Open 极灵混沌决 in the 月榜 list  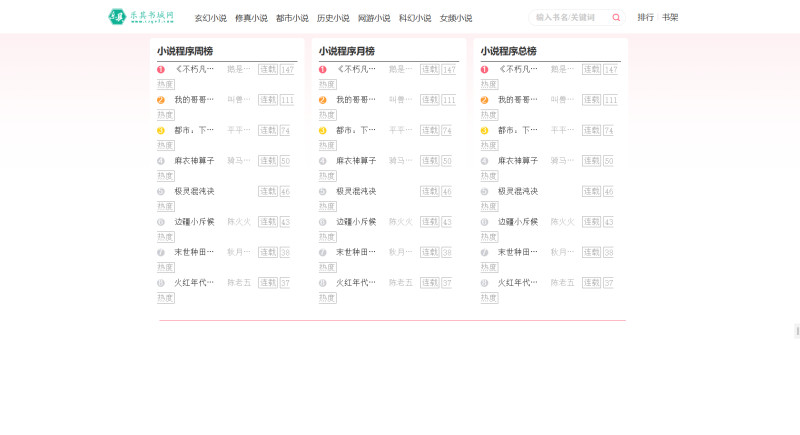(x=356, y=191)
